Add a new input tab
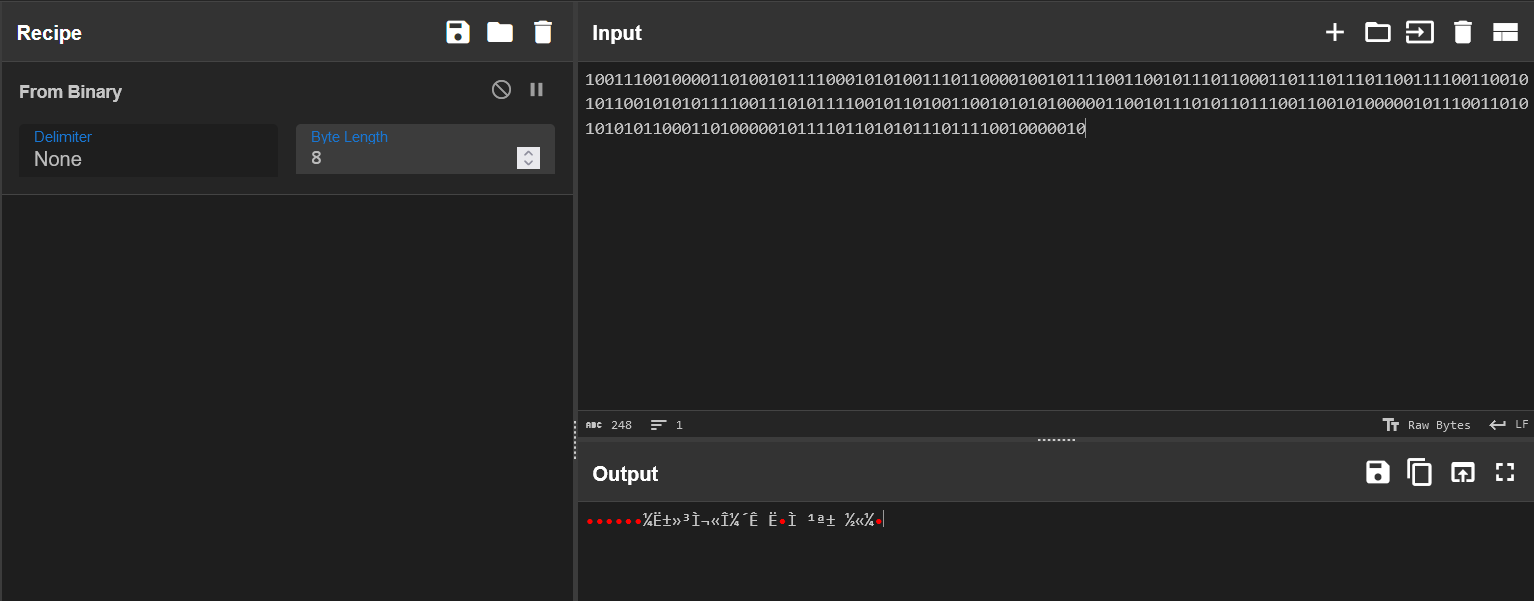This screenshot has height=602, width=1534. click(1334, 32)
